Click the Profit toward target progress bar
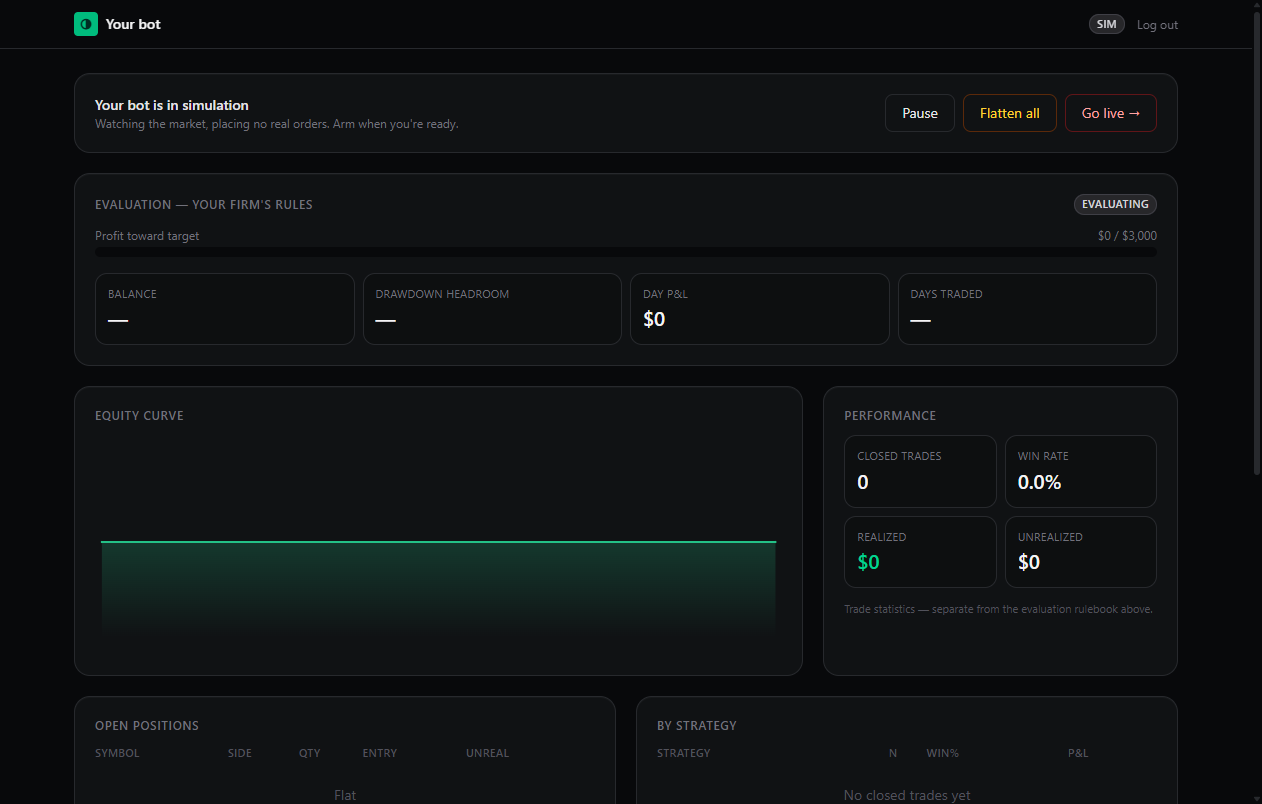1262x804 pixels. point(626,252)
